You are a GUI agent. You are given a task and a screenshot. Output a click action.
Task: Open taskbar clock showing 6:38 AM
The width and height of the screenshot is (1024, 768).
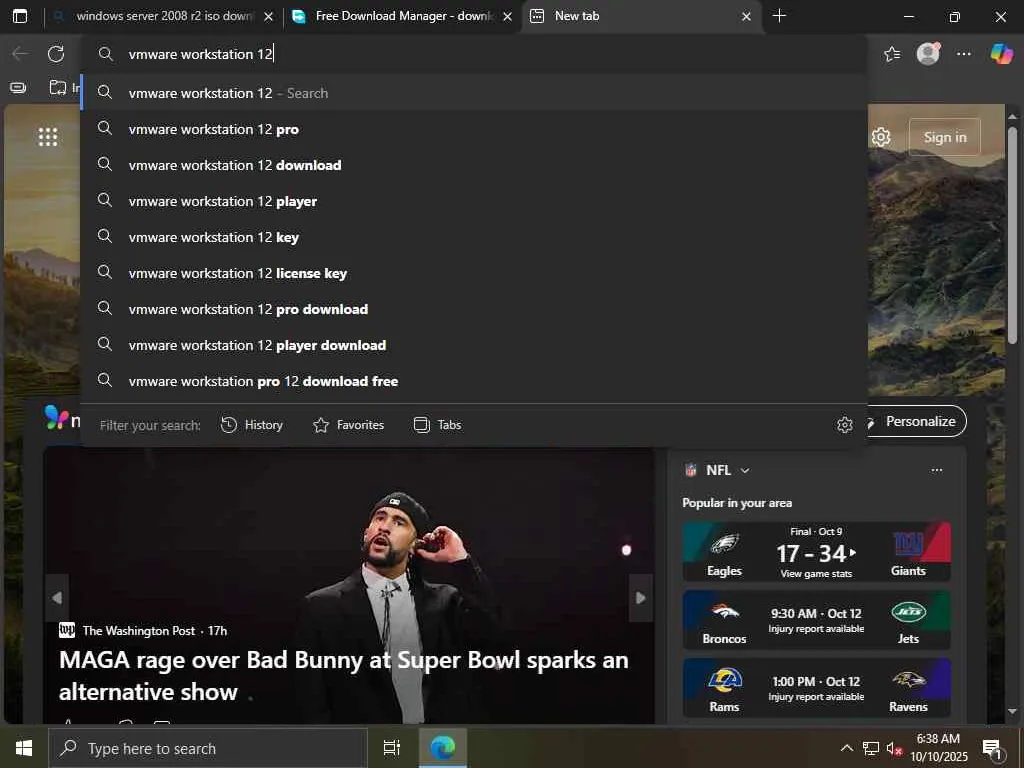[x=938, y=748]
